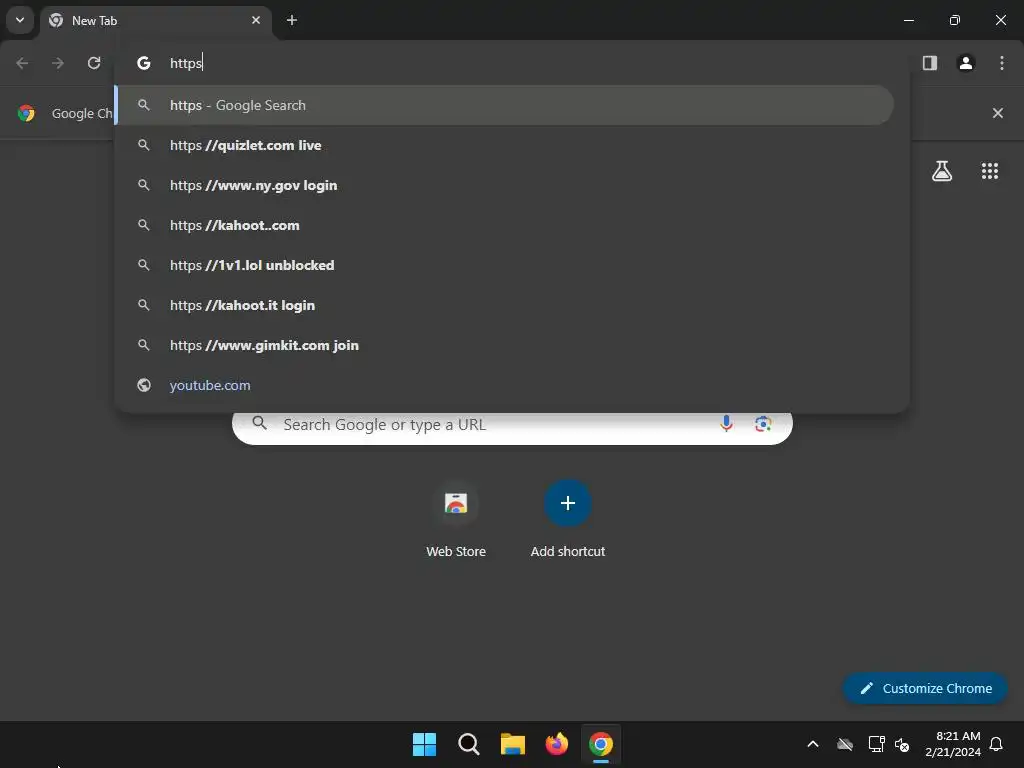This screenshot has height=768, width=1024.
Task: Open Windows taskbar search
Action: coord(468,744)
